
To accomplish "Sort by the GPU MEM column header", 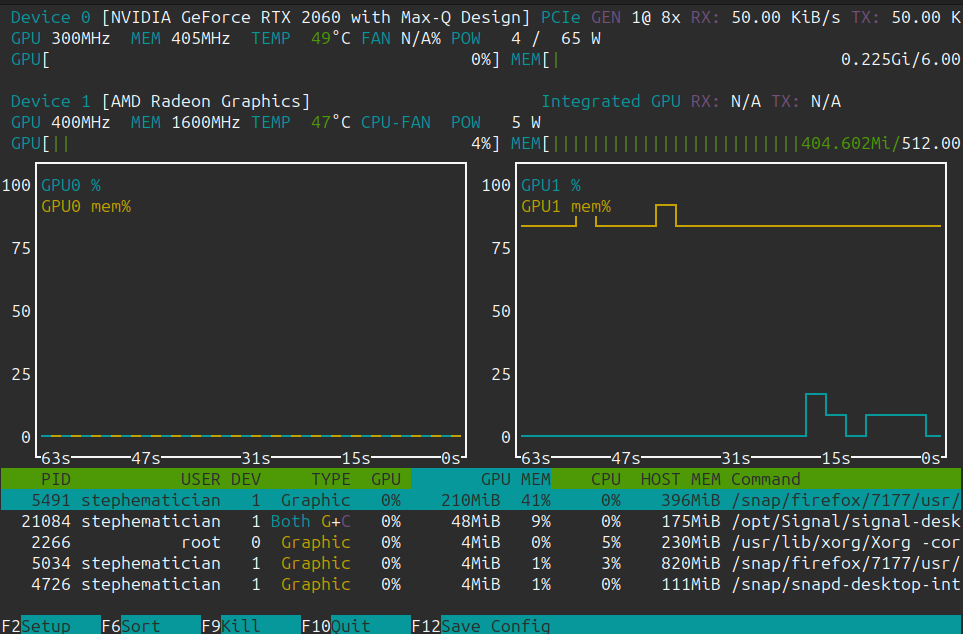I will [515, 479].
